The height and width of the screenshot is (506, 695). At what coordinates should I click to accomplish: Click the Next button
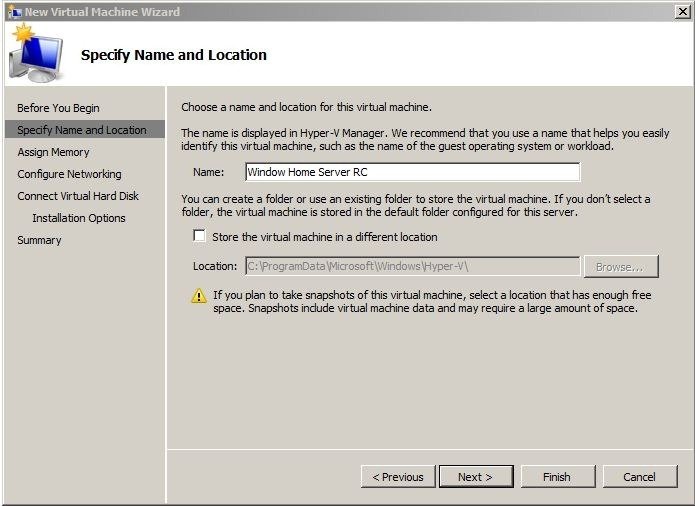[476, 477]
